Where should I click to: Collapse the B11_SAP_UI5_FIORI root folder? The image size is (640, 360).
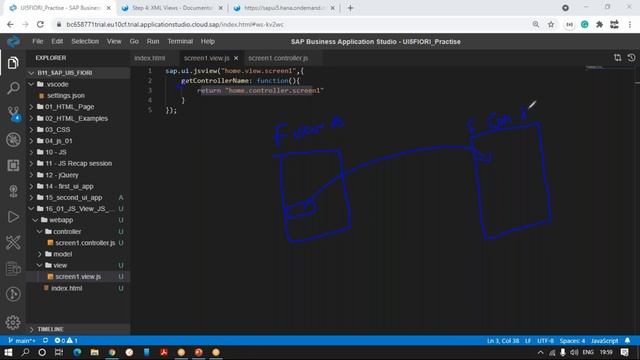31,73
